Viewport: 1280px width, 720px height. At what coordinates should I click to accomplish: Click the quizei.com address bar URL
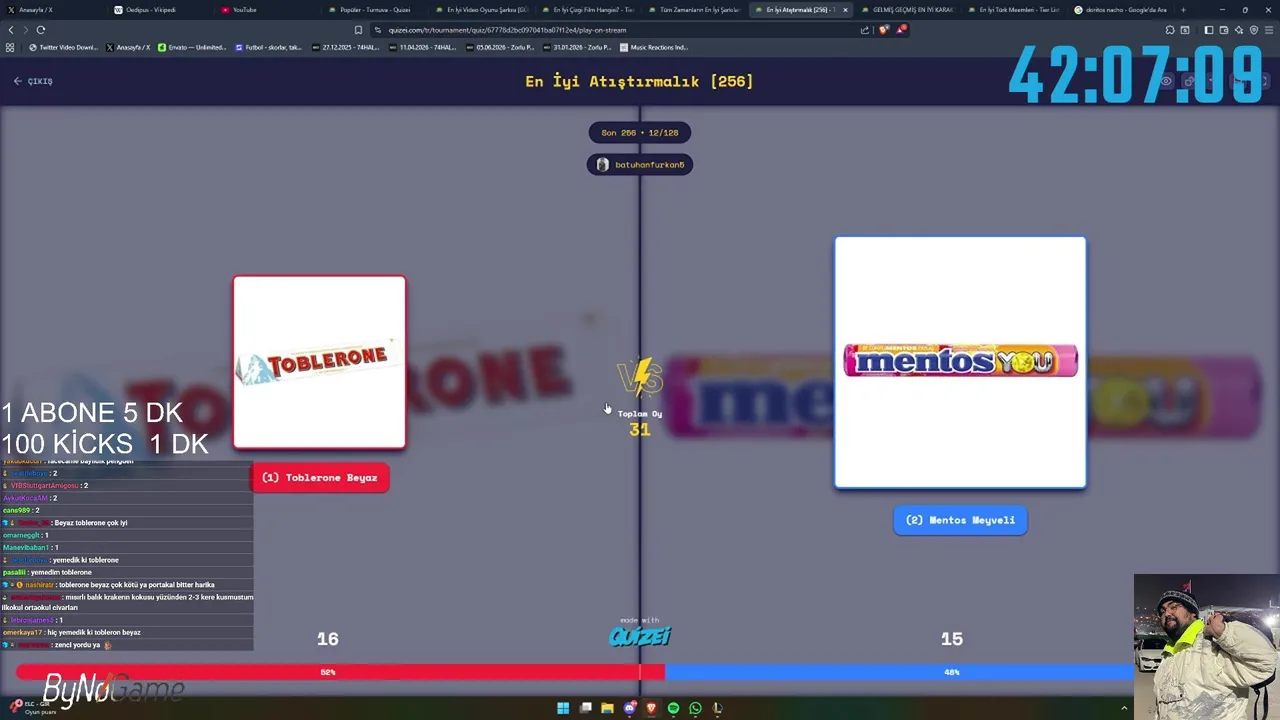(507, 30)
